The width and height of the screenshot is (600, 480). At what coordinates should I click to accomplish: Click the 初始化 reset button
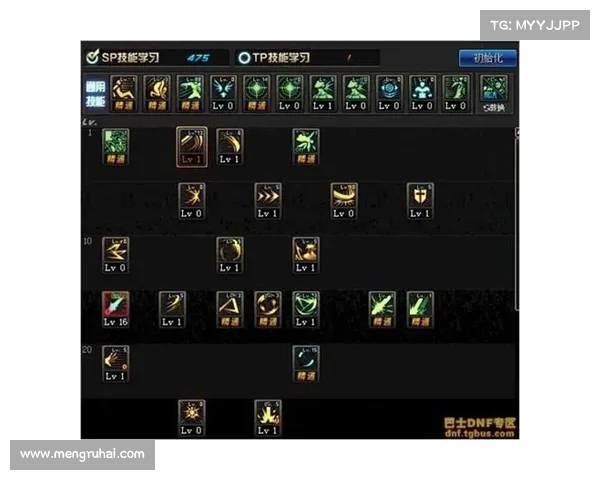point(488,58)
